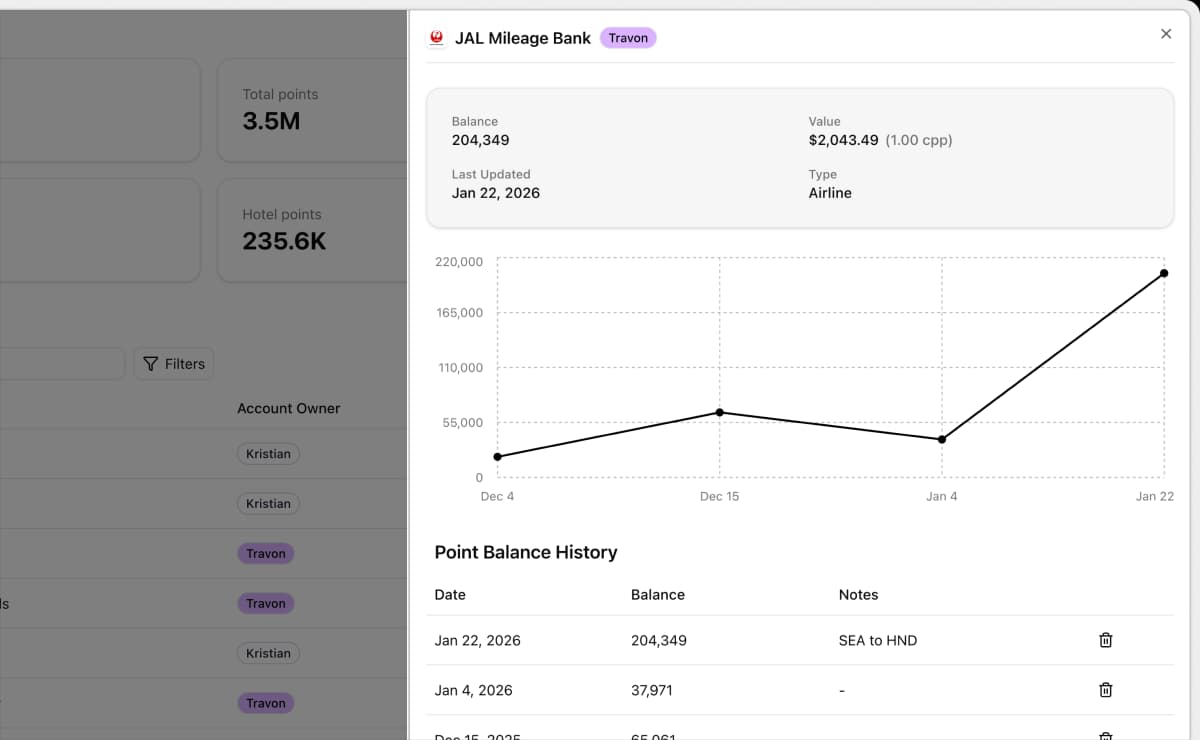The image size is (1200, 740).
Task: Delete the Jan 4, 2026 balance entry
Action: (x=1105, y=690)
